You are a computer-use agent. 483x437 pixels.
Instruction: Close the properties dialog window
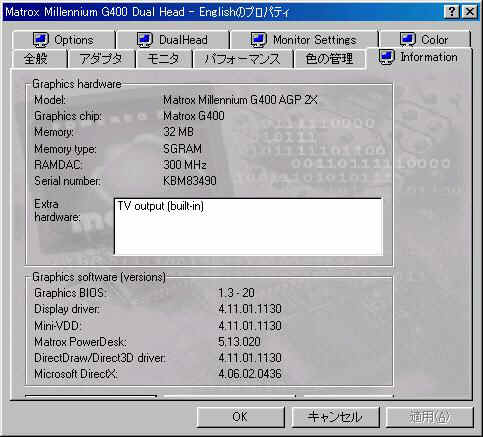click(x=470, y=12)
